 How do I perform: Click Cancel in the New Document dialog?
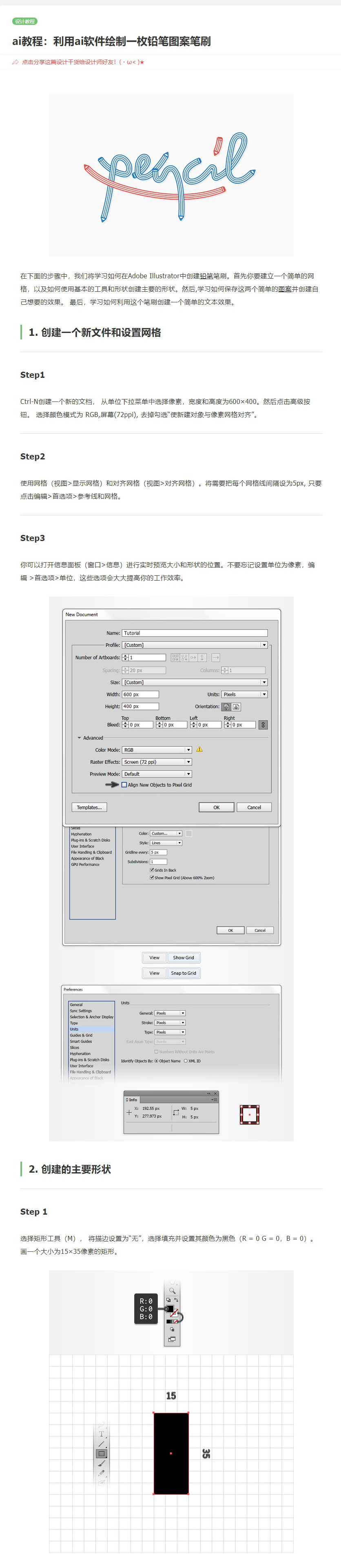coord(254,807)
